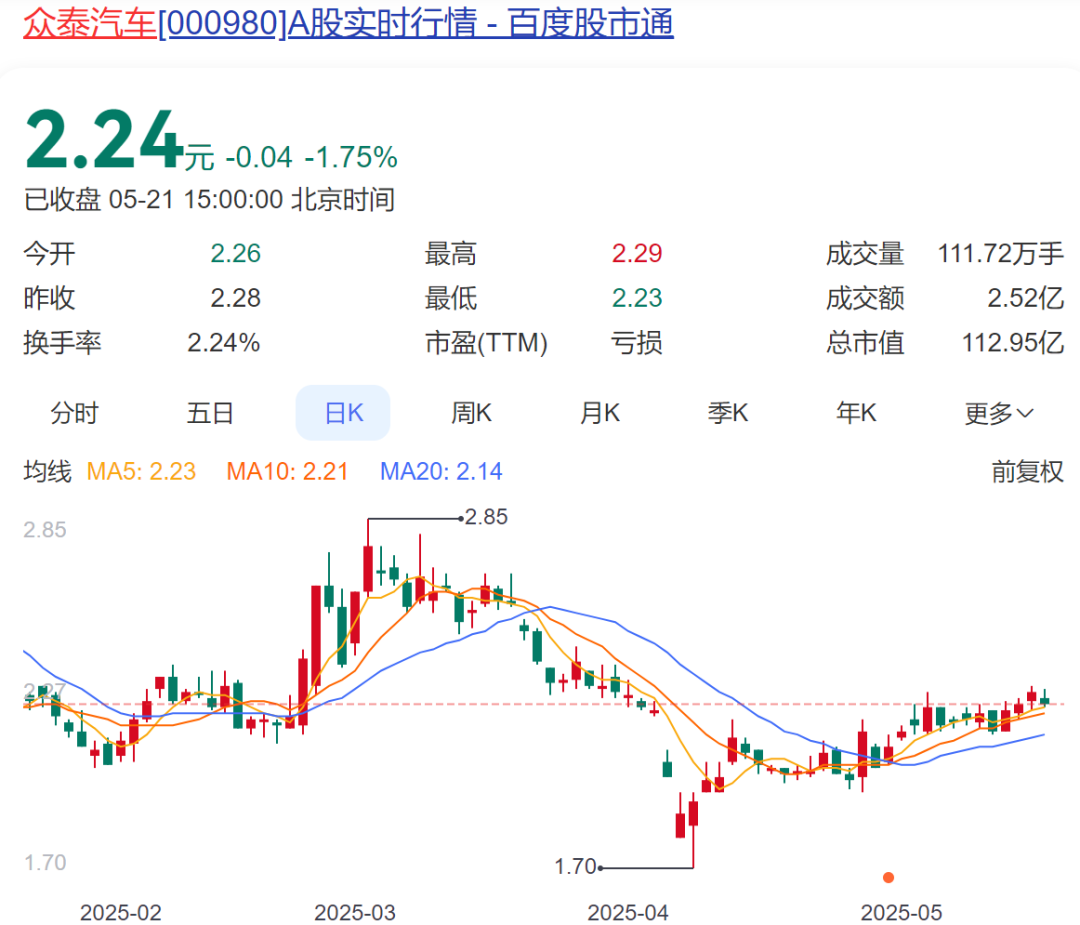Expand the 更多 dropdown
Image resolution: width=1080 pixels, height=925 pixels.
[999, 413]
